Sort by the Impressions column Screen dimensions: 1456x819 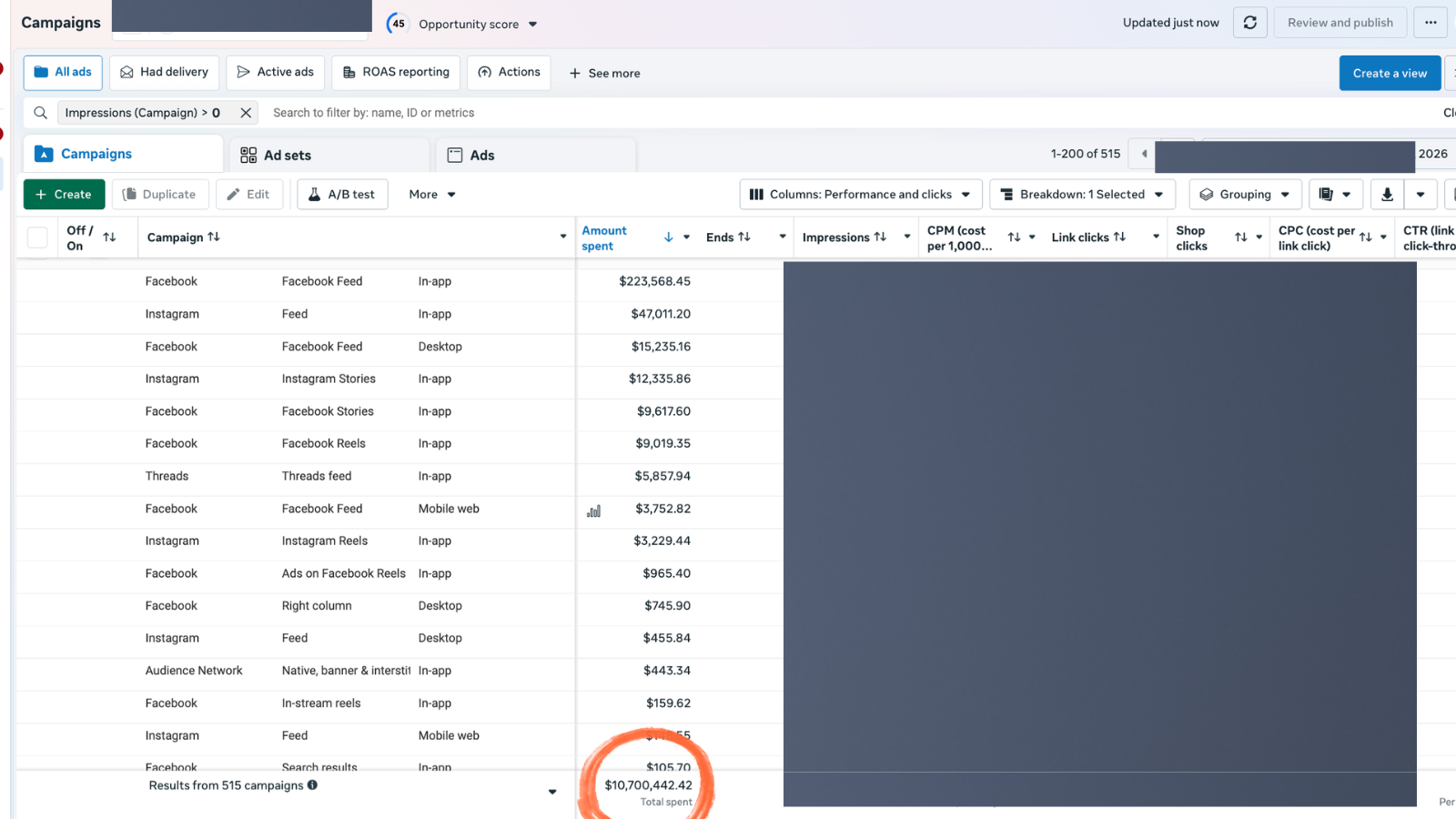880,237
